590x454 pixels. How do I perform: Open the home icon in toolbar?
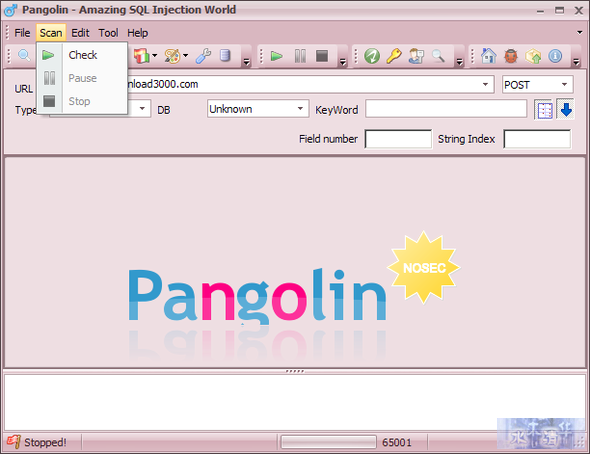pos(488,56)
